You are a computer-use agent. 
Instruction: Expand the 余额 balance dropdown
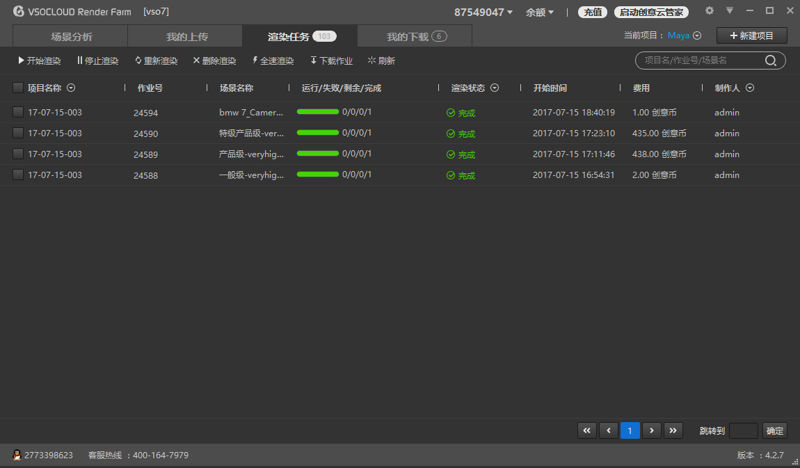pos(539,12)
